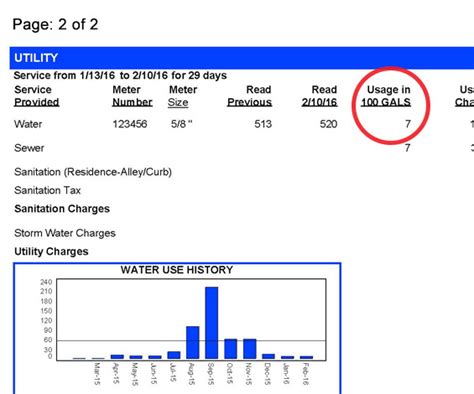The height and width of the screenshot is (394, 474).
Task: Click the Nov-15 bar in the chart
Action: [x=250, y=349]
